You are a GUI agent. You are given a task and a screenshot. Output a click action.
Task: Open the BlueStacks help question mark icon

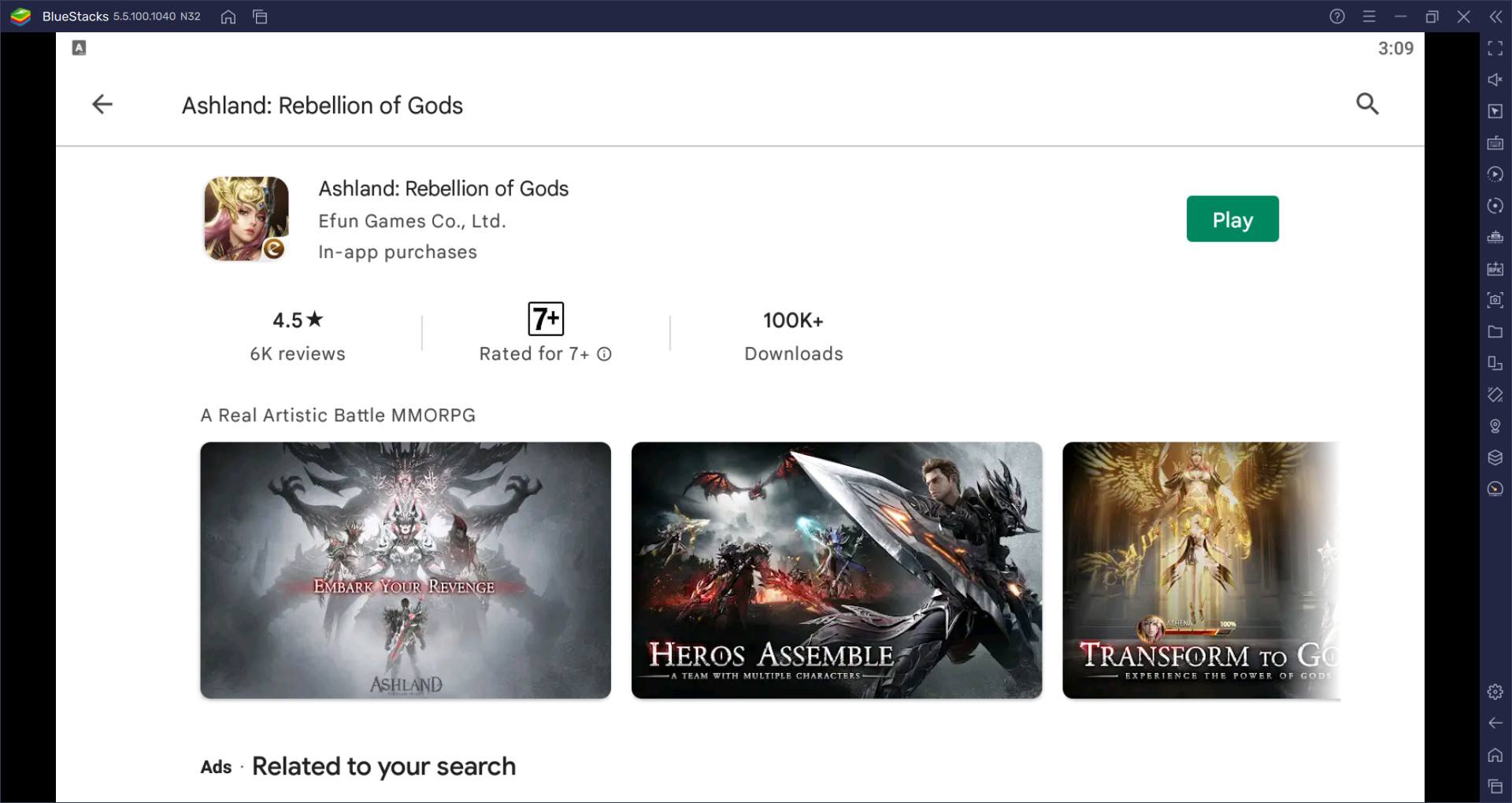1337,17
